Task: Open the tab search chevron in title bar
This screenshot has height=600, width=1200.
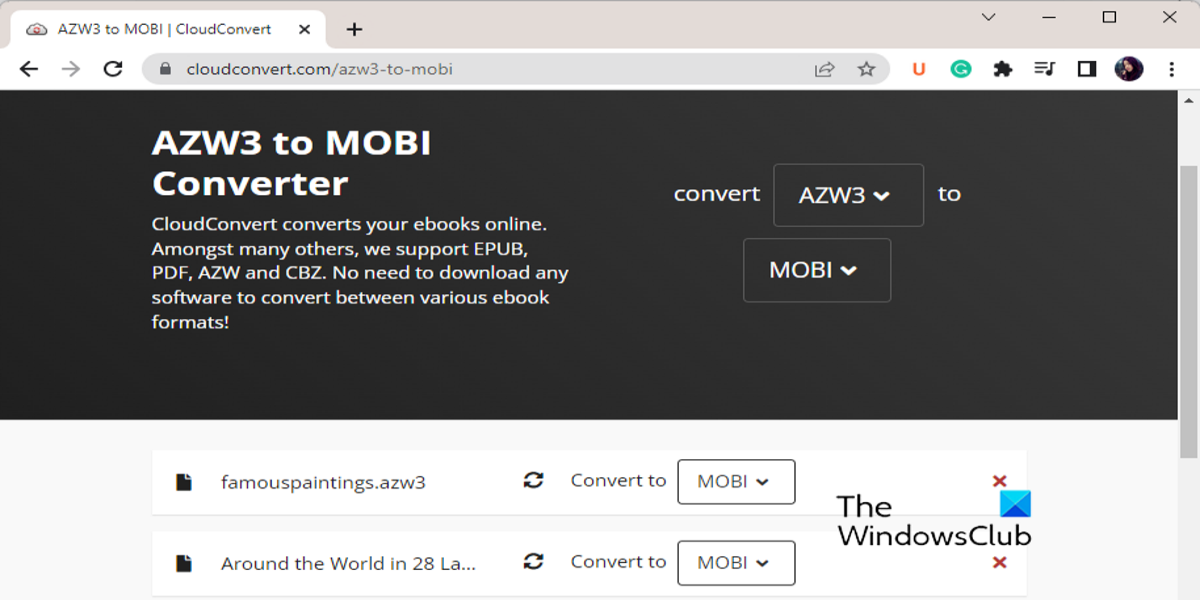Action: [x=988, y=17]
